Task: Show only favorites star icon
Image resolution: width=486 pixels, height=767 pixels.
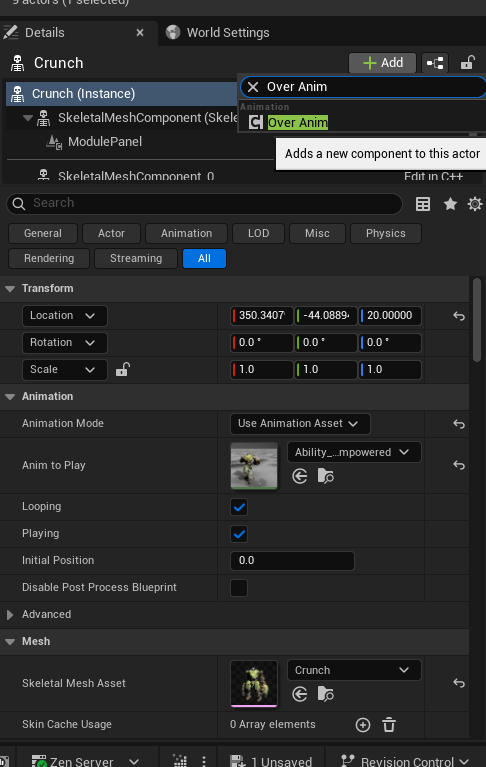Action: point(450,204)
